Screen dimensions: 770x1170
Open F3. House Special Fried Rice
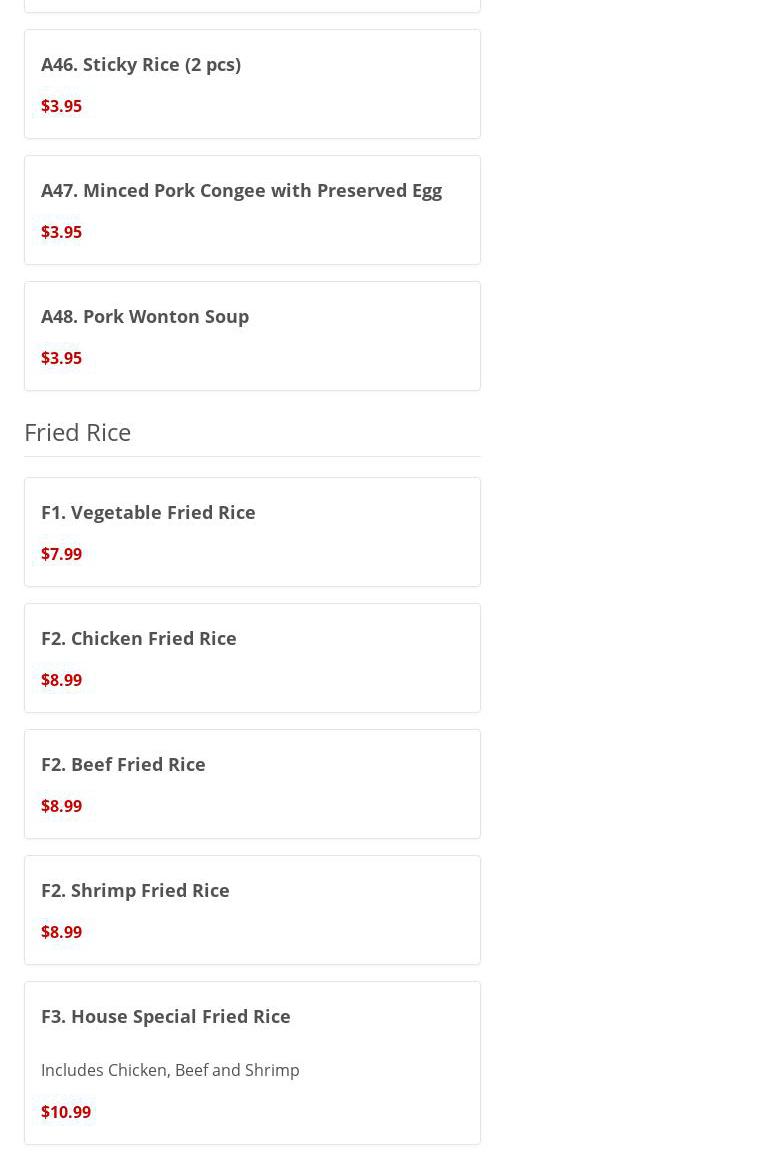166,1017
